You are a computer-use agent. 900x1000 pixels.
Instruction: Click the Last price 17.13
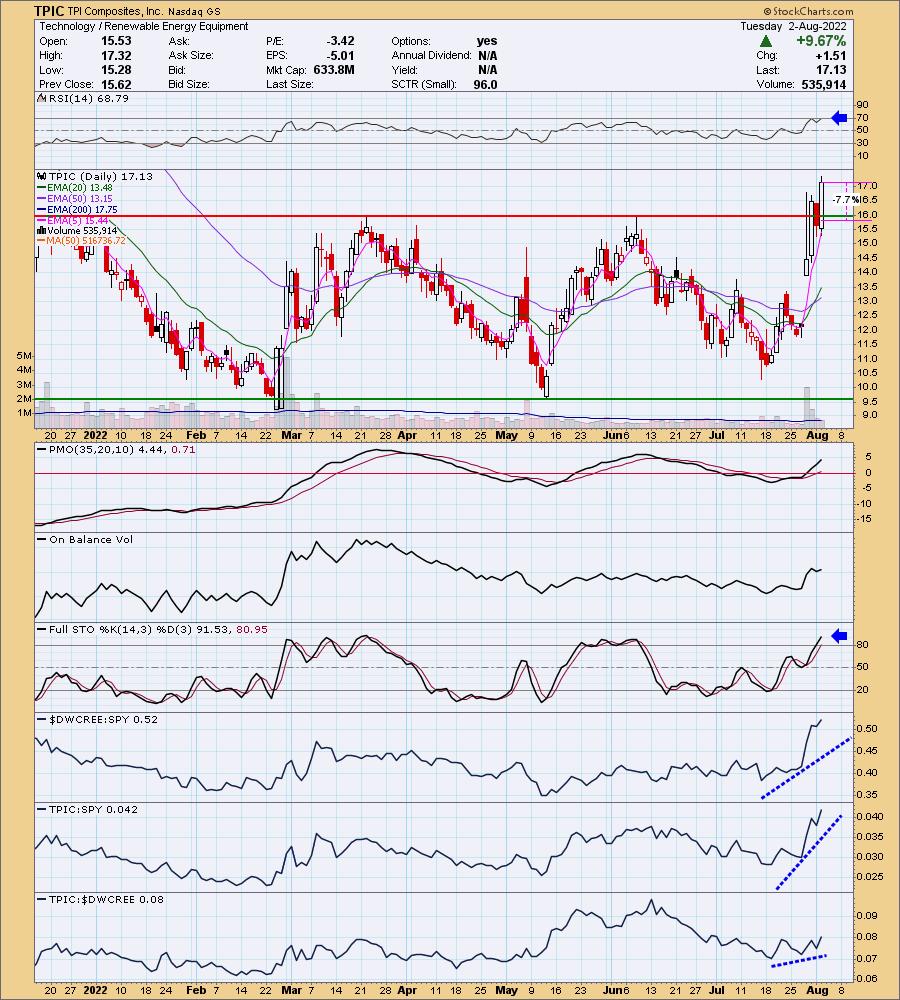[x=831, y=70]
